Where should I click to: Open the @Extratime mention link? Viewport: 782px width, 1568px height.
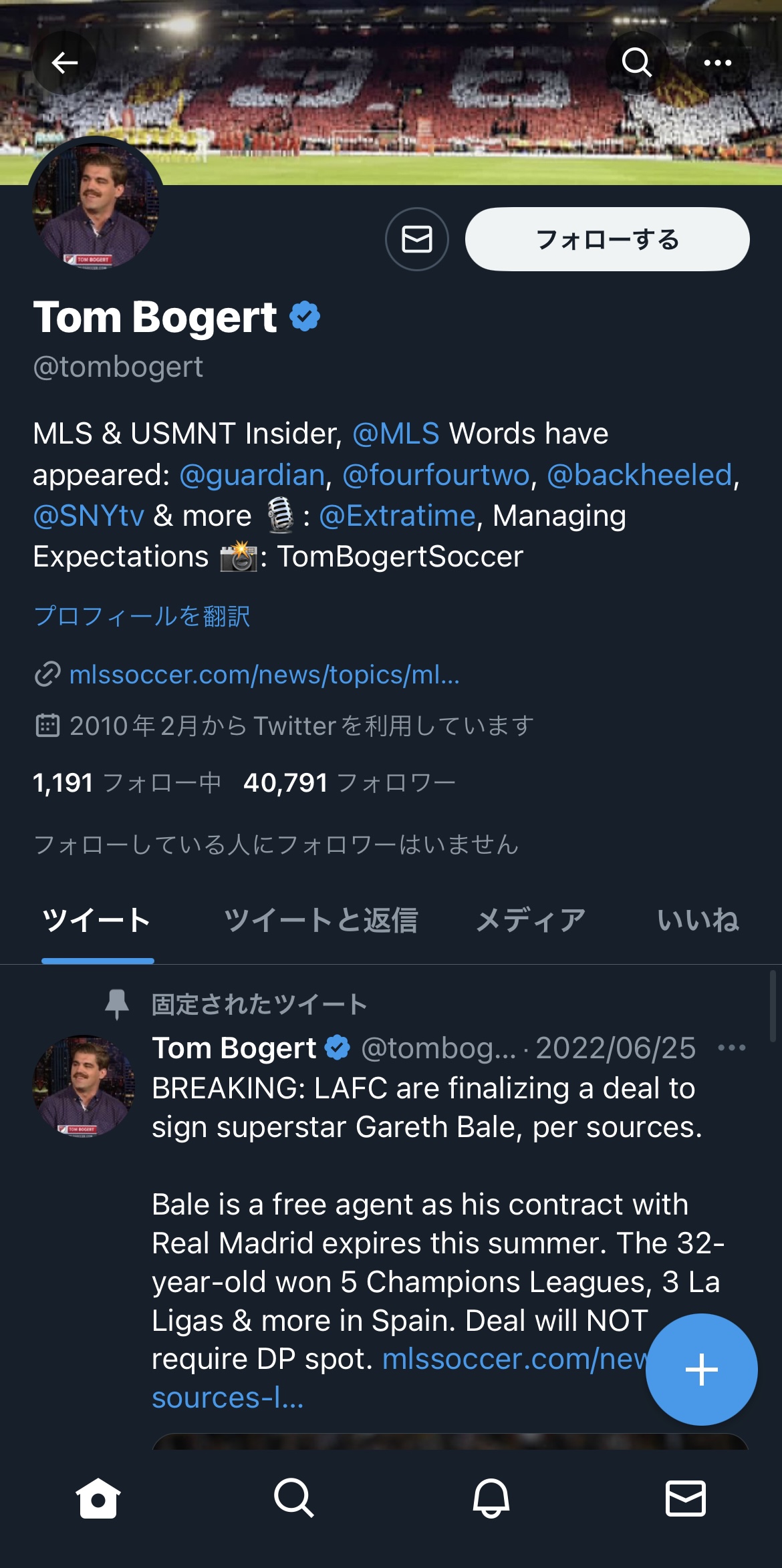tap(397, 516)
